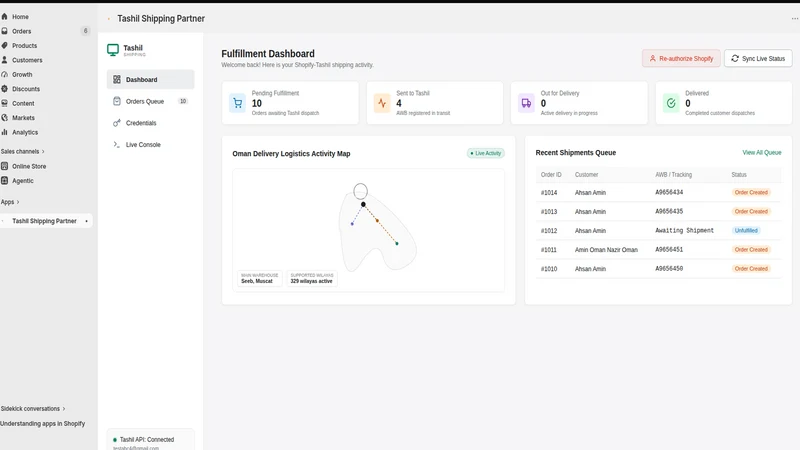The image size is (800, 450).
Task: Click the green endpoint marker on map
Action: (397, 244)
